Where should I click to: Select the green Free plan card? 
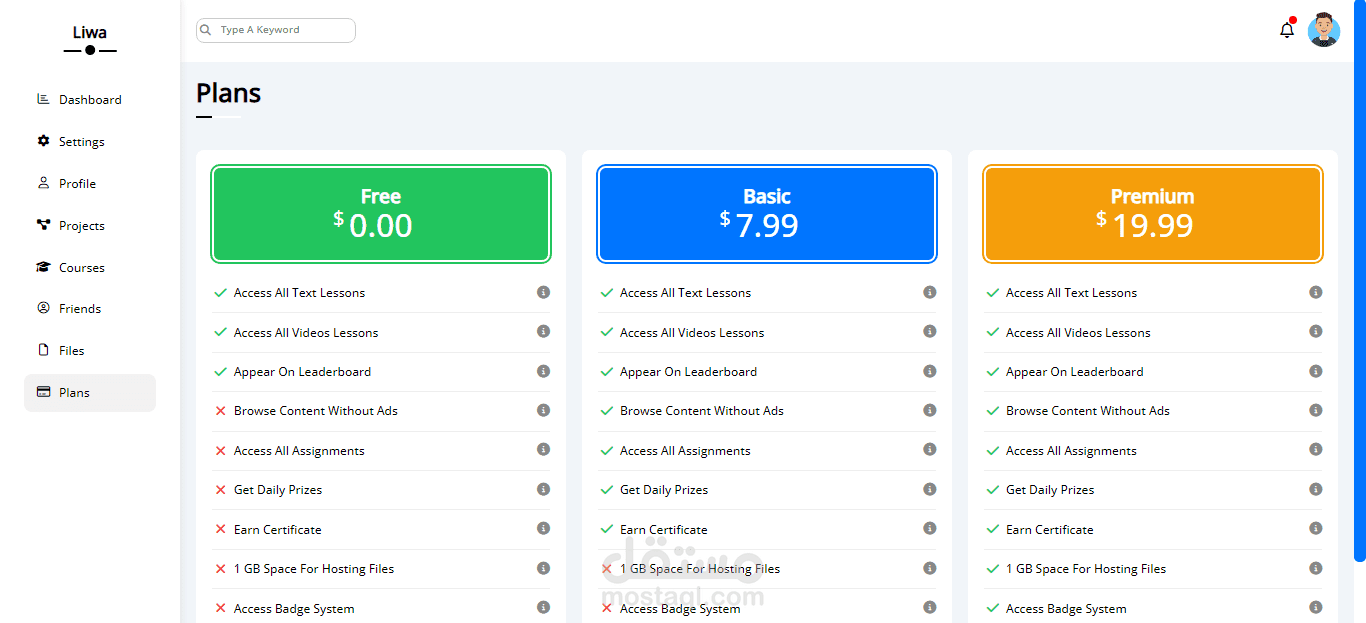pyautogui.click(x=381, y=214)
